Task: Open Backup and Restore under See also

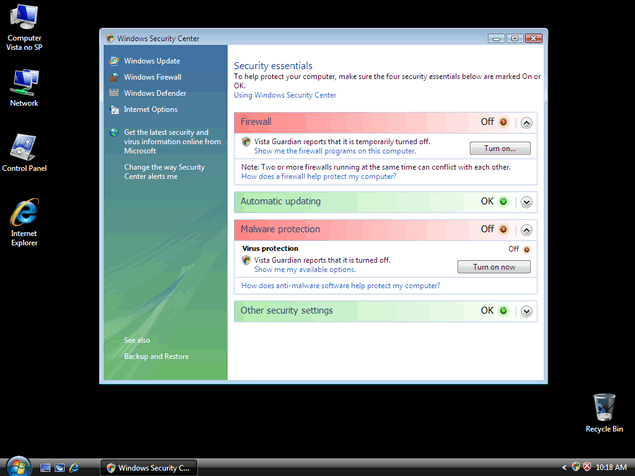Action: (156, 357)
